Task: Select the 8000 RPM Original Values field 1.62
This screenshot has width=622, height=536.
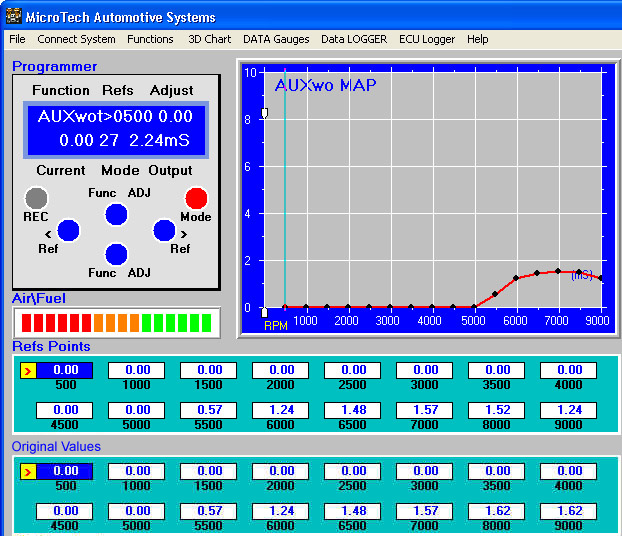Action: coord(497,511)
